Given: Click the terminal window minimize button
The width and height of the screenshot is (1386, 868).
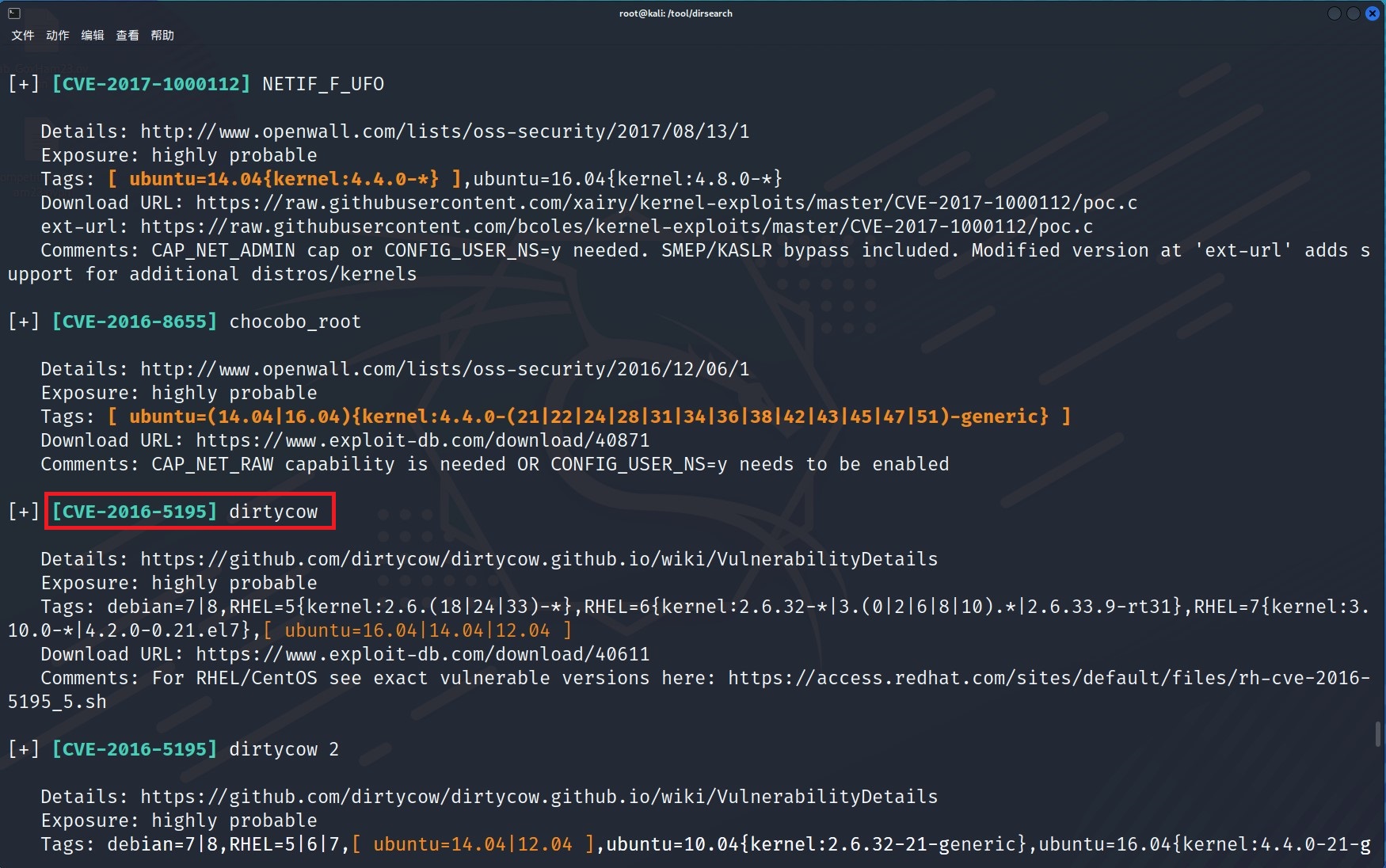Looking at the screenshot, I should point(1334,13).
